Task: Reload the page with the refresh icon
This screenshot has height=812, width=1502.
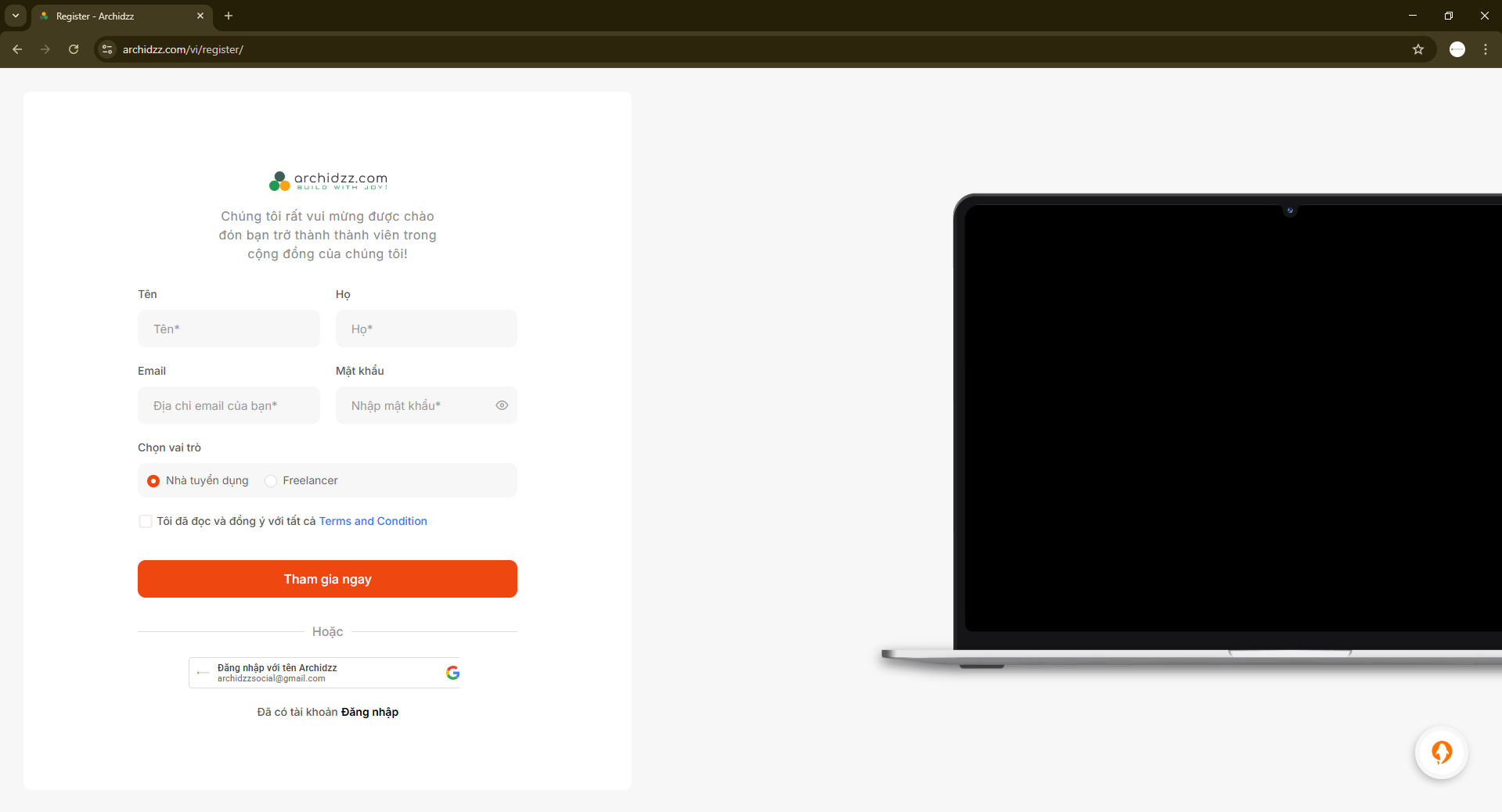Action: coord(74,49)
